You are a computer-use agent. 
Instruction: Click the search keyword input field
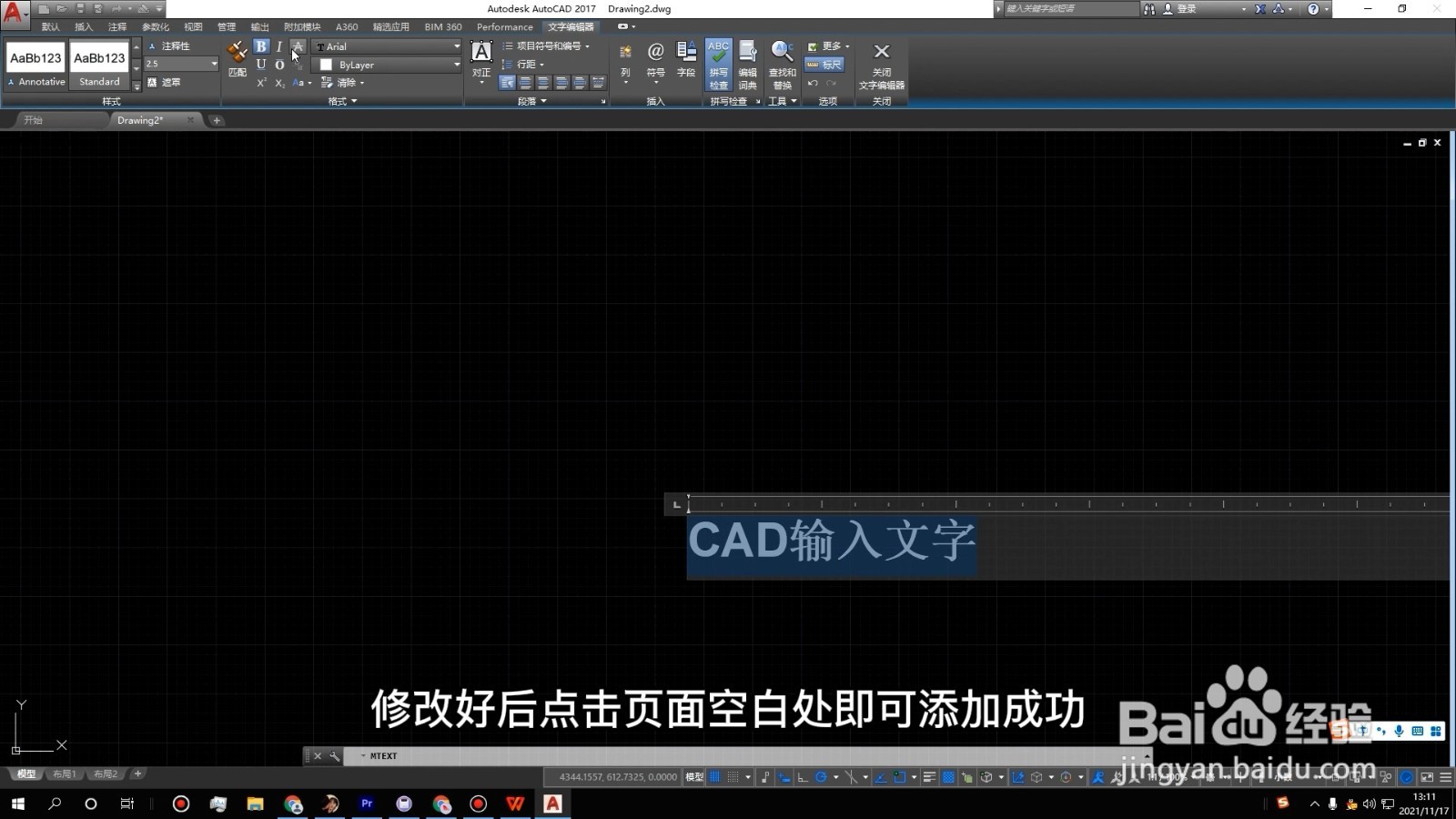1070,8
